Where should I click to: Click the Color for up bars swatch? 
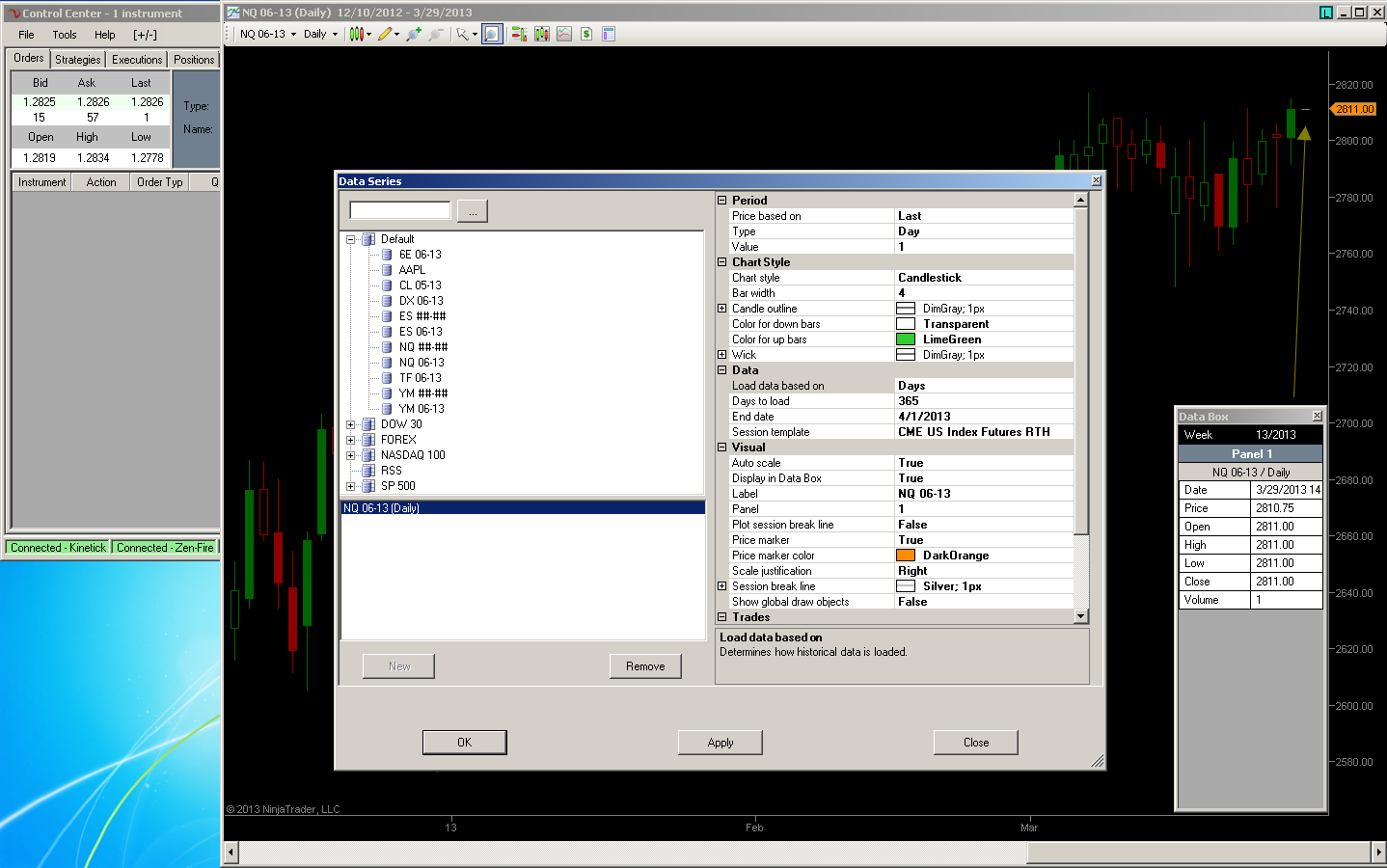pos(906,339)
